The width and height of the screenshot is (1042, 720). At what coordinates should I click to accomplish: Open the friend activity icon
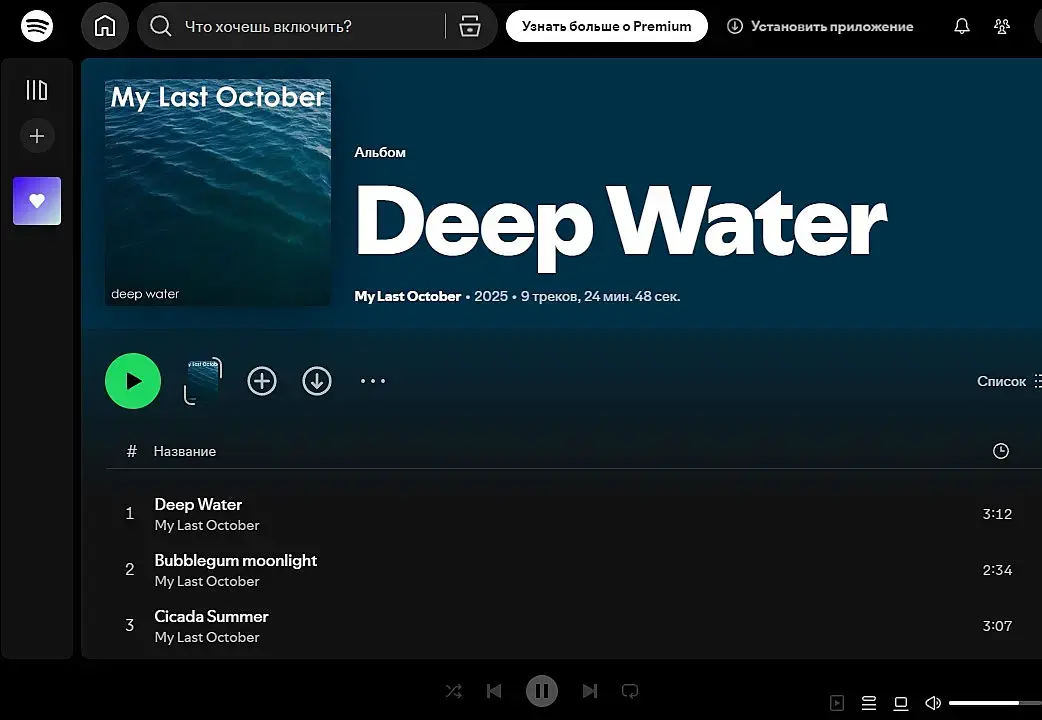click(1001, 27)
